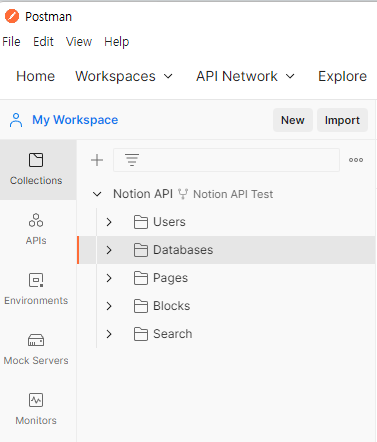This screenshot has width=377, height=442.
Task: Click the Import button
Action: point(342,120)
